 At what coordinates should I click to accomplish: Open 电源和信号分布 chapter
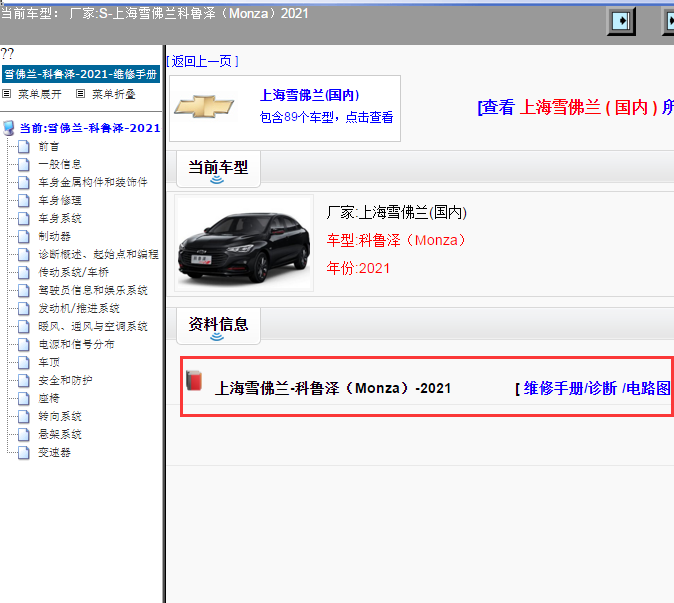[x=77, y=345]
